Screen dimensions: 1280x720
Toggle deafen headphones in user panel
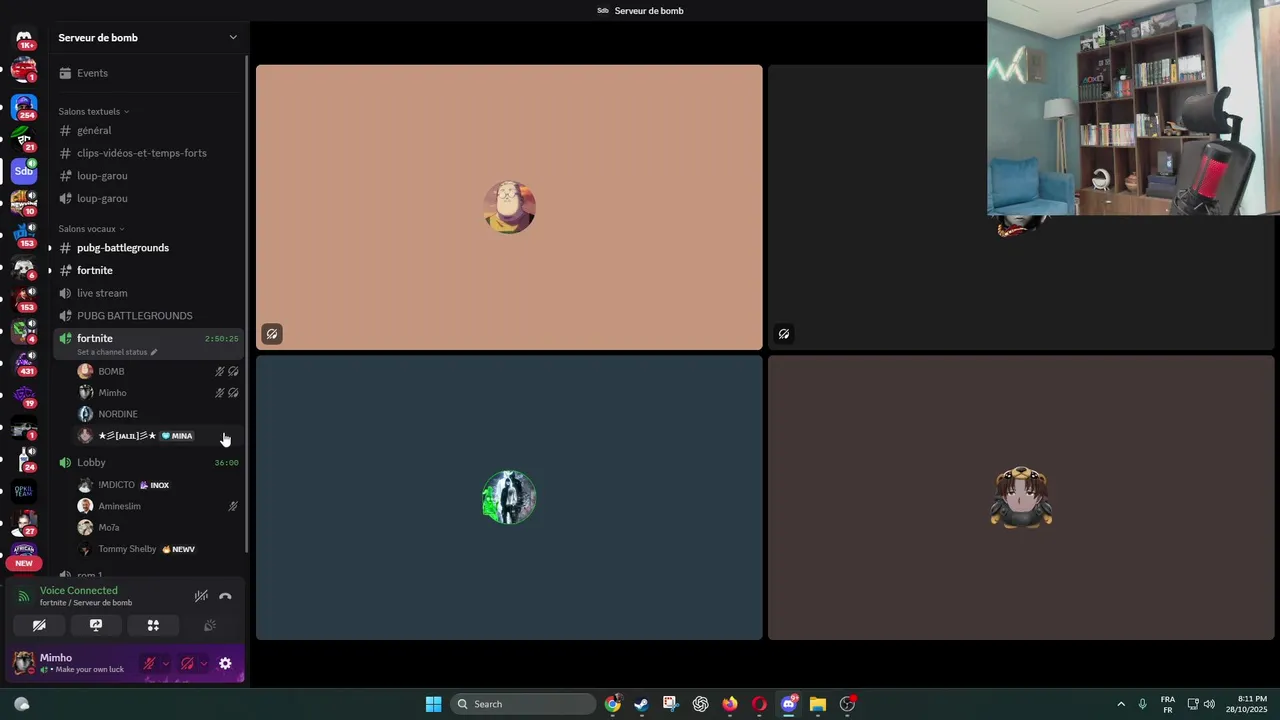tap(187, 663)
